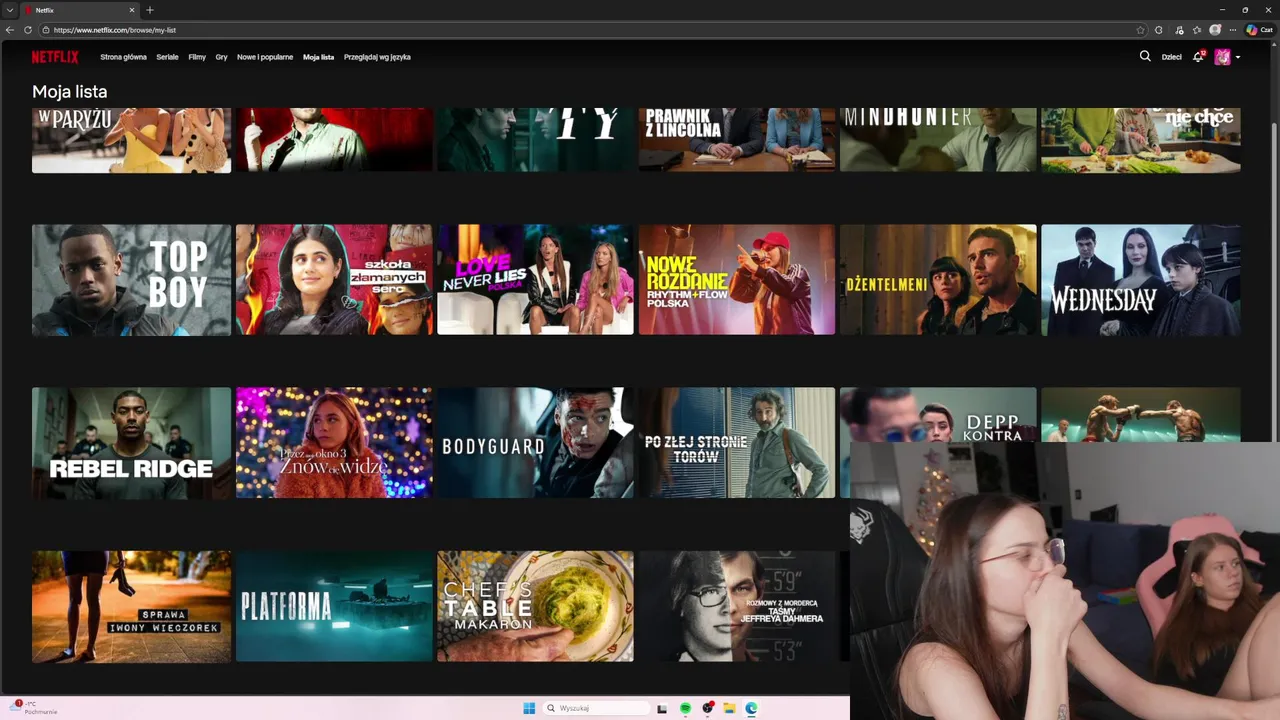Image resolution: width=1280 pixels, height=720 pixels.
Task: Open Mindhunter title card
Action: click(938, 140)
